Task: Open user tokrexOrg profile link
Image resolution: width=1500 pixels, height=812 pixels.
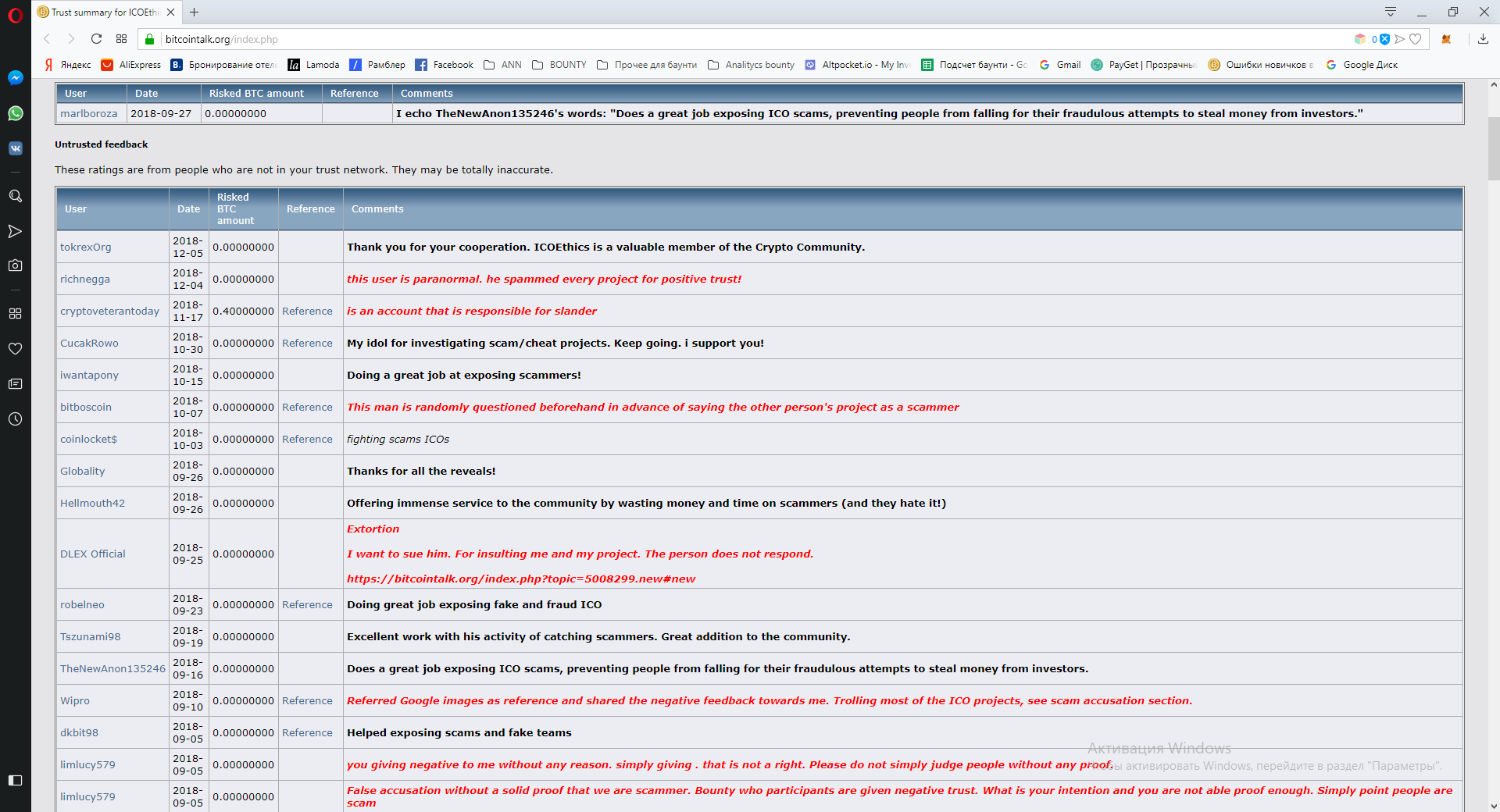Action: point(85,247)
